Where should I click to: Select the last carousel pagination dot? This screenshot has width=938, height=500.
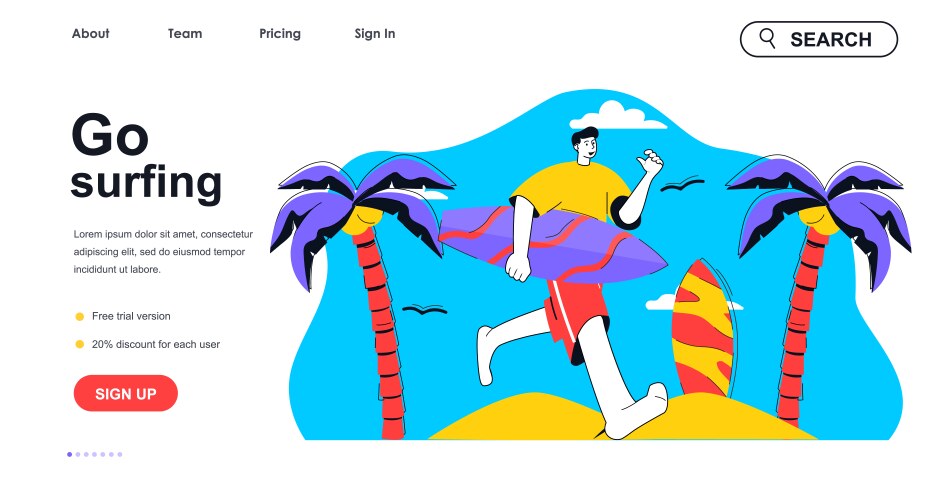[120, 455]
